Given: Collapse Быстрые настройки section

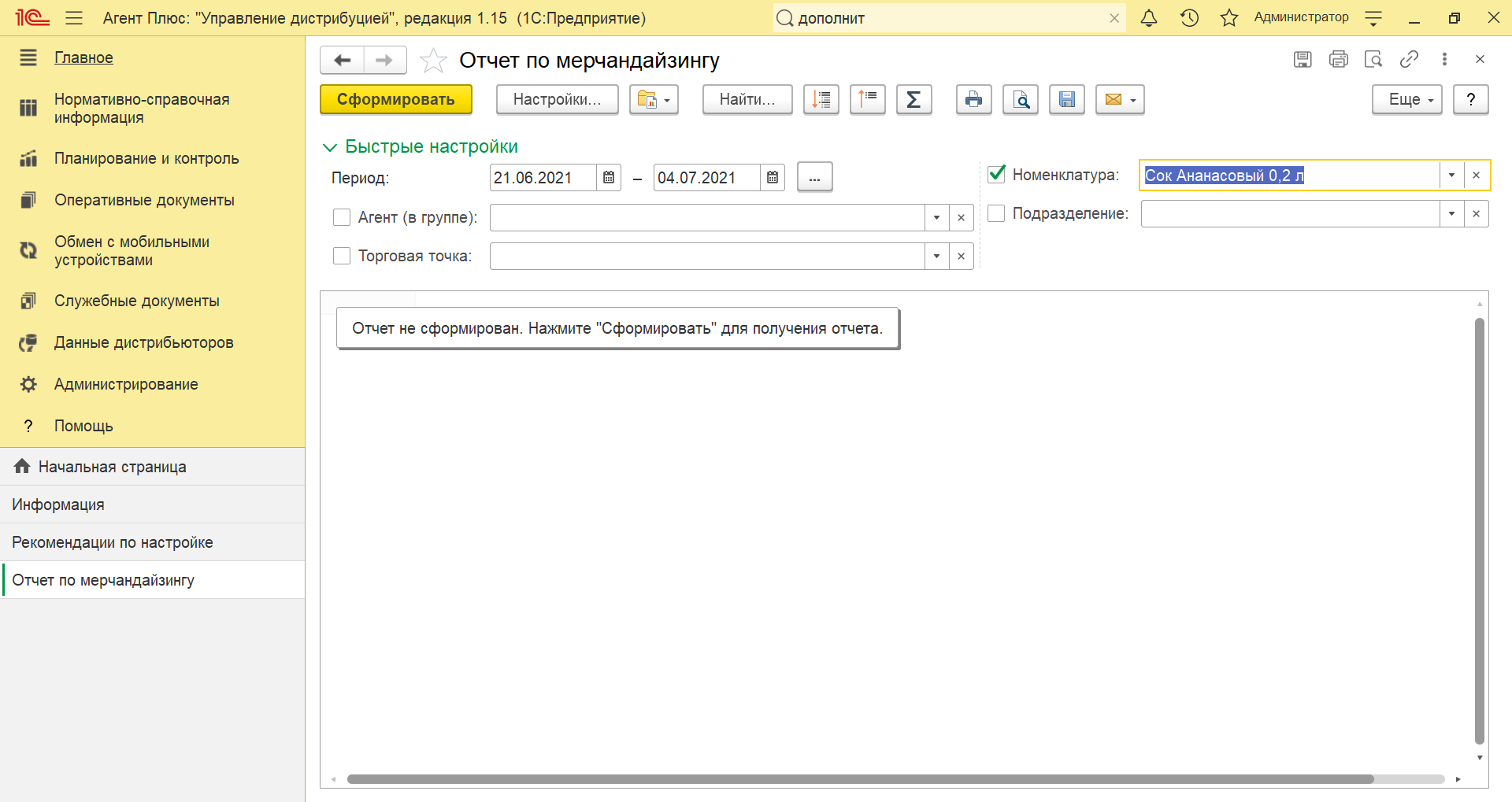Looking at the screenshot, I should [421, 146].
